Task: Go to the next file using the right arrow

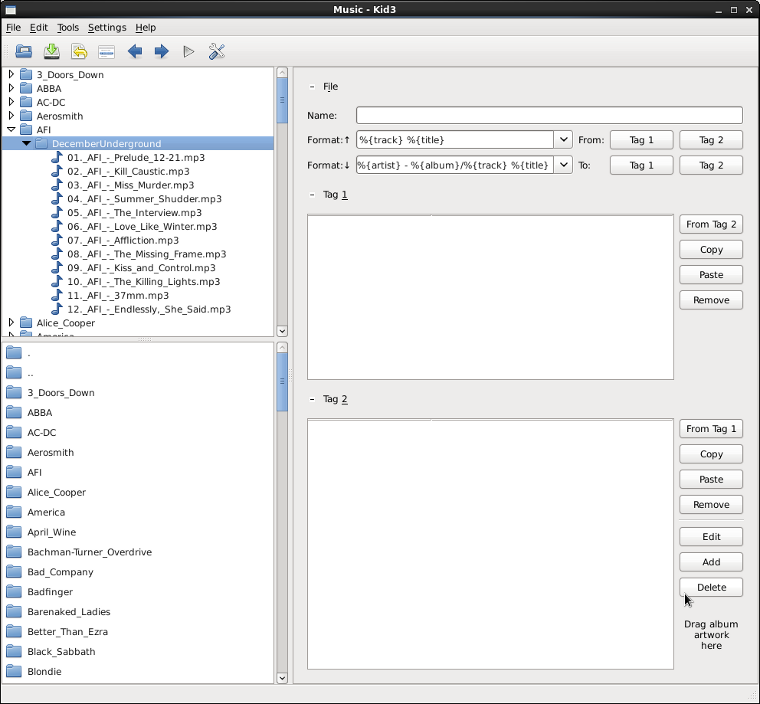Action: pyautogui.click(x=161, y=51)
